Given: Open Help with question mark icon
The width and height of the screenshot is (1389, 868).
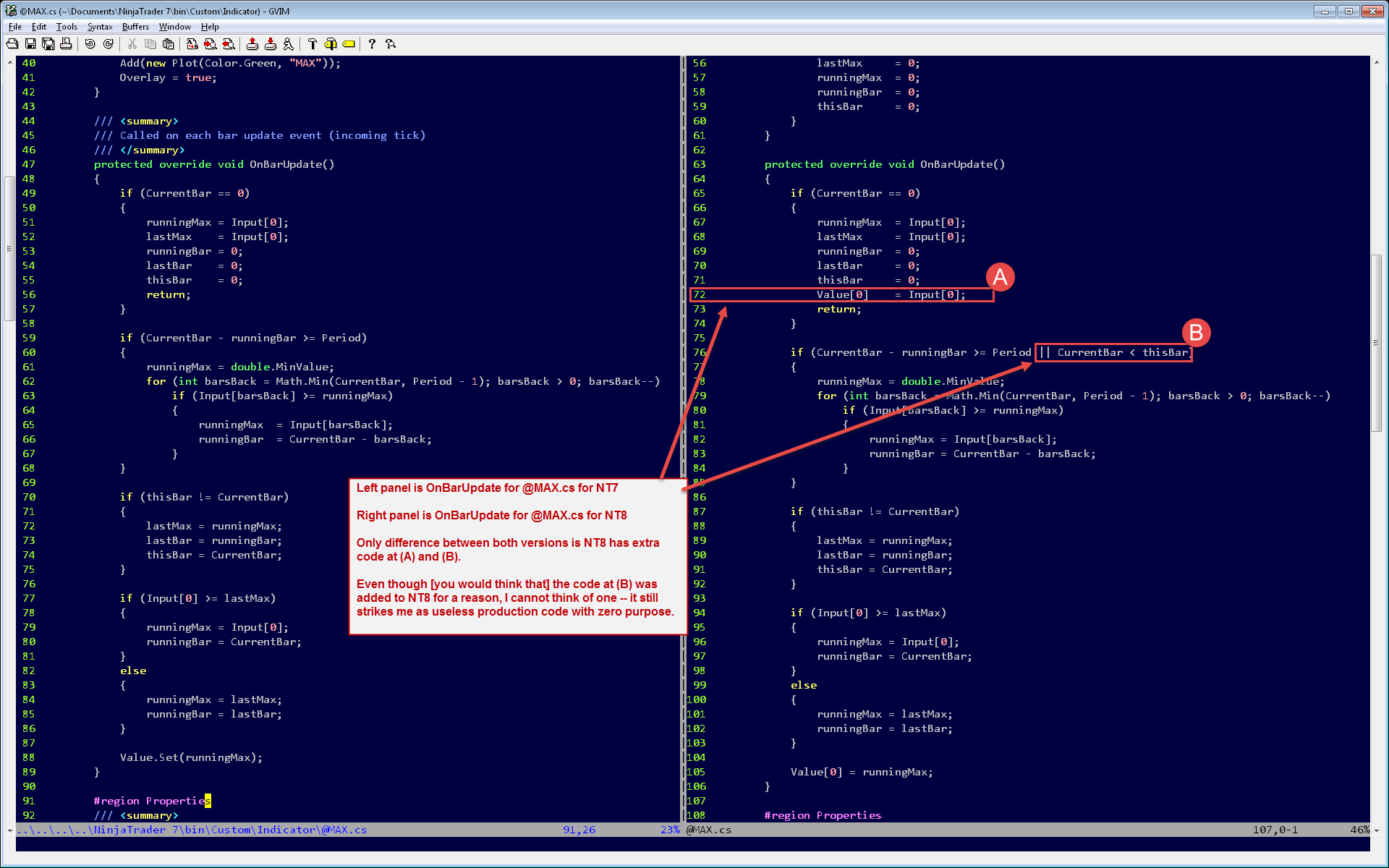Looking at the screenshot, I should (x=372, y=44).
